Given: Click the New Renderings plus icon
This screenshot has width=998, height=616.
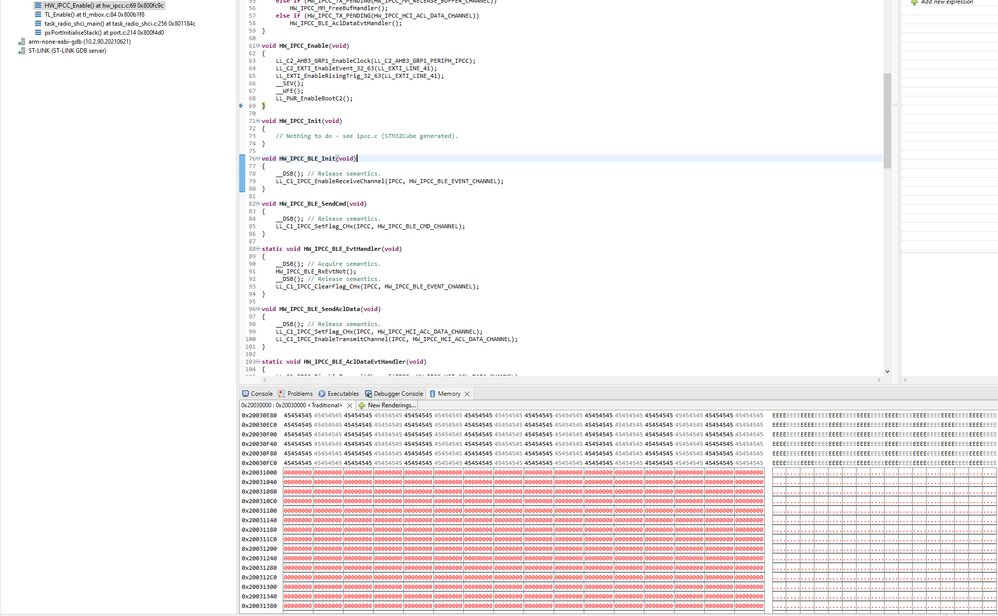Looking at the screenshot, I should click(x=362, y=405).
